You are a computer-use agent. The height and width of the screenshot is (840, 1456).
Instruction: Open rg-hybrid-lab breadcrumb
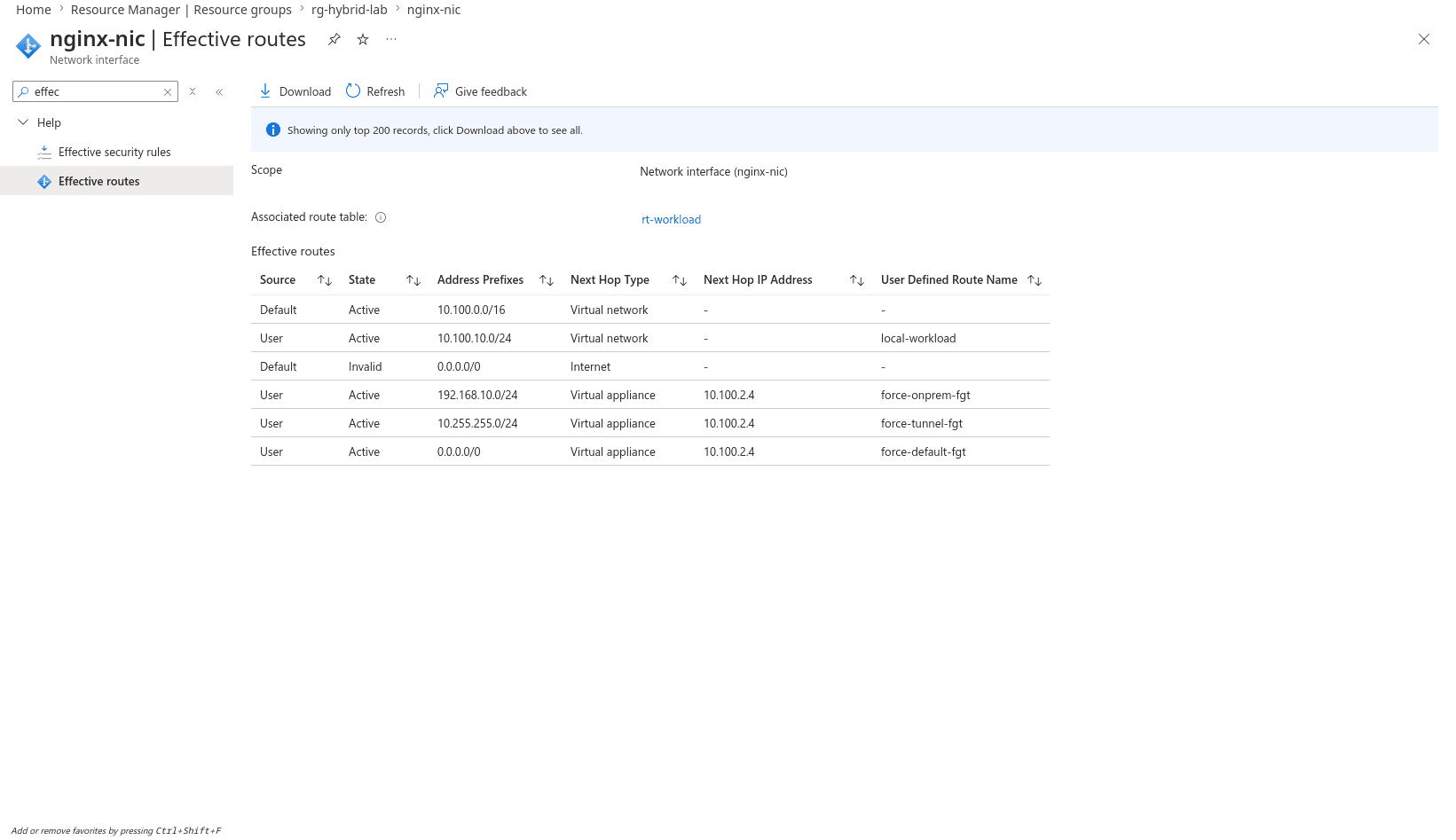tap(350, 10)
